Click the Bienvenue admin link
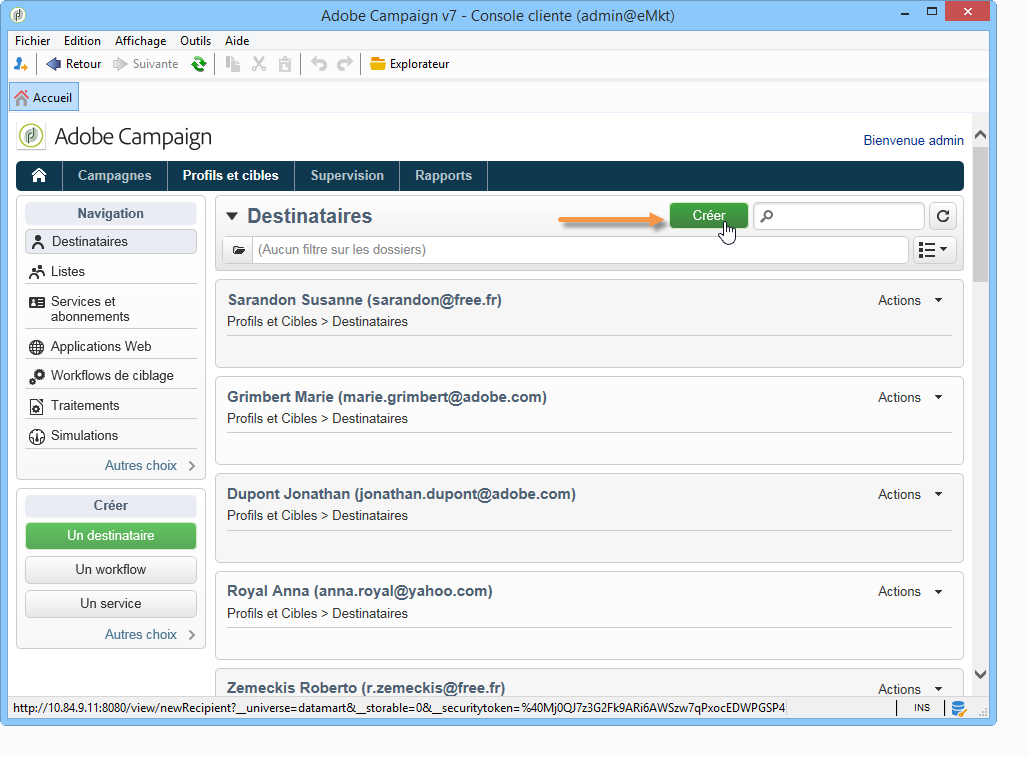This screenshot has width=1029, height=757. click(913, 140)
